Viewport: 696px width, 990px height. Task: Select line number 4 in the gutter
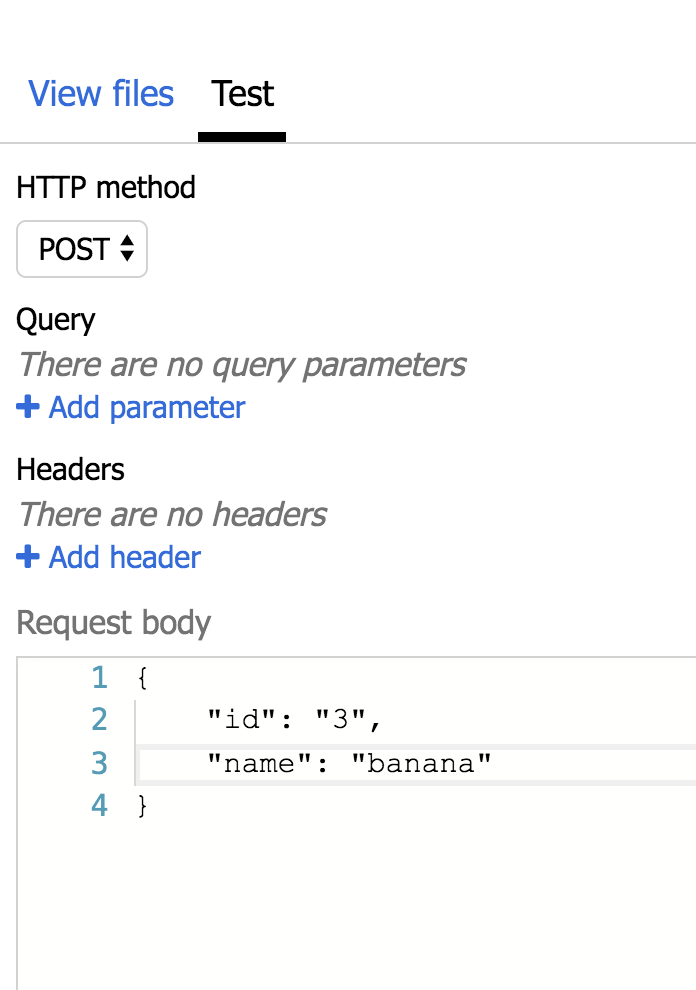98,805
